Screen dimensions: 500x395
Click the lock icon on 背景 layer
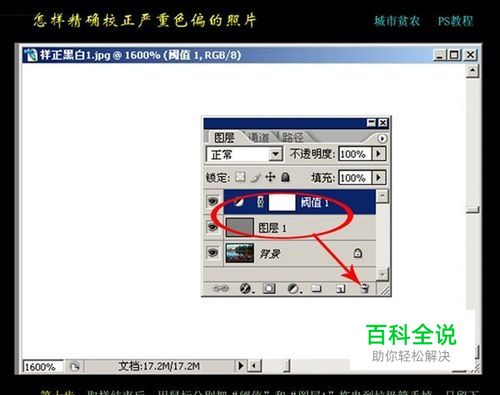[x=358, y=253]
